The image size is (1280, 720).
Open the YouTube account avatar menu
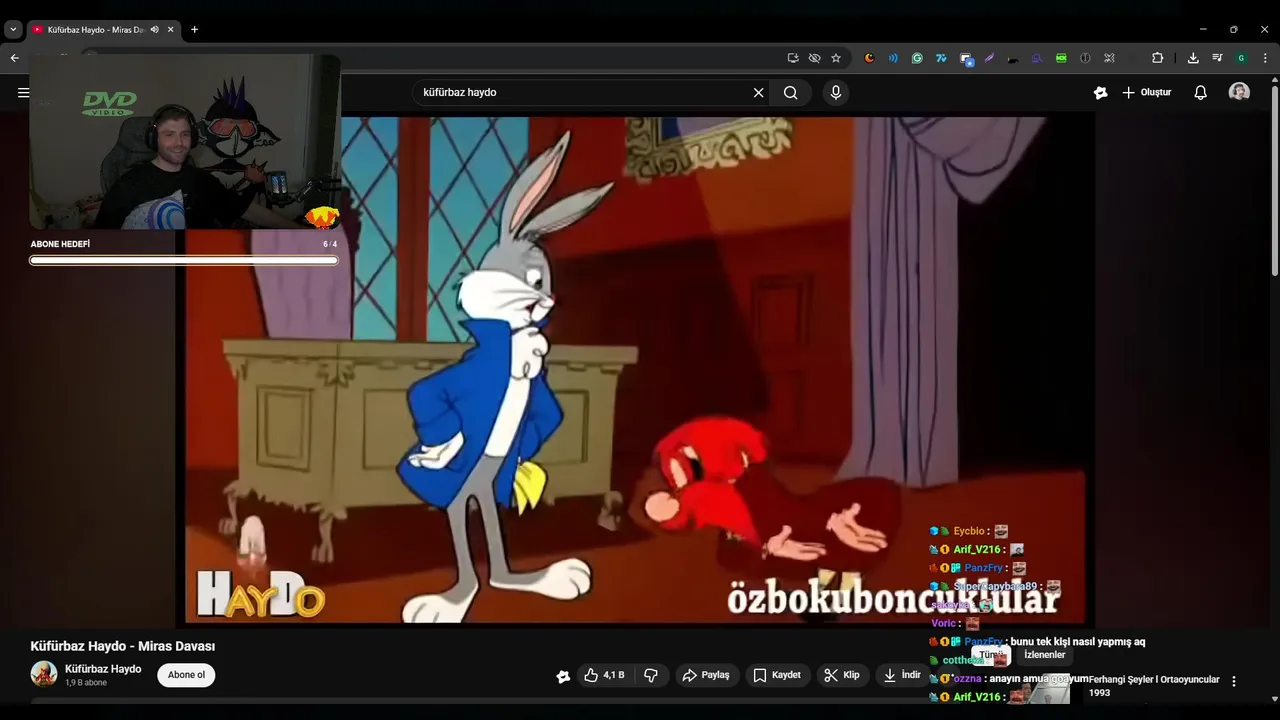(x=1239, y=92)
